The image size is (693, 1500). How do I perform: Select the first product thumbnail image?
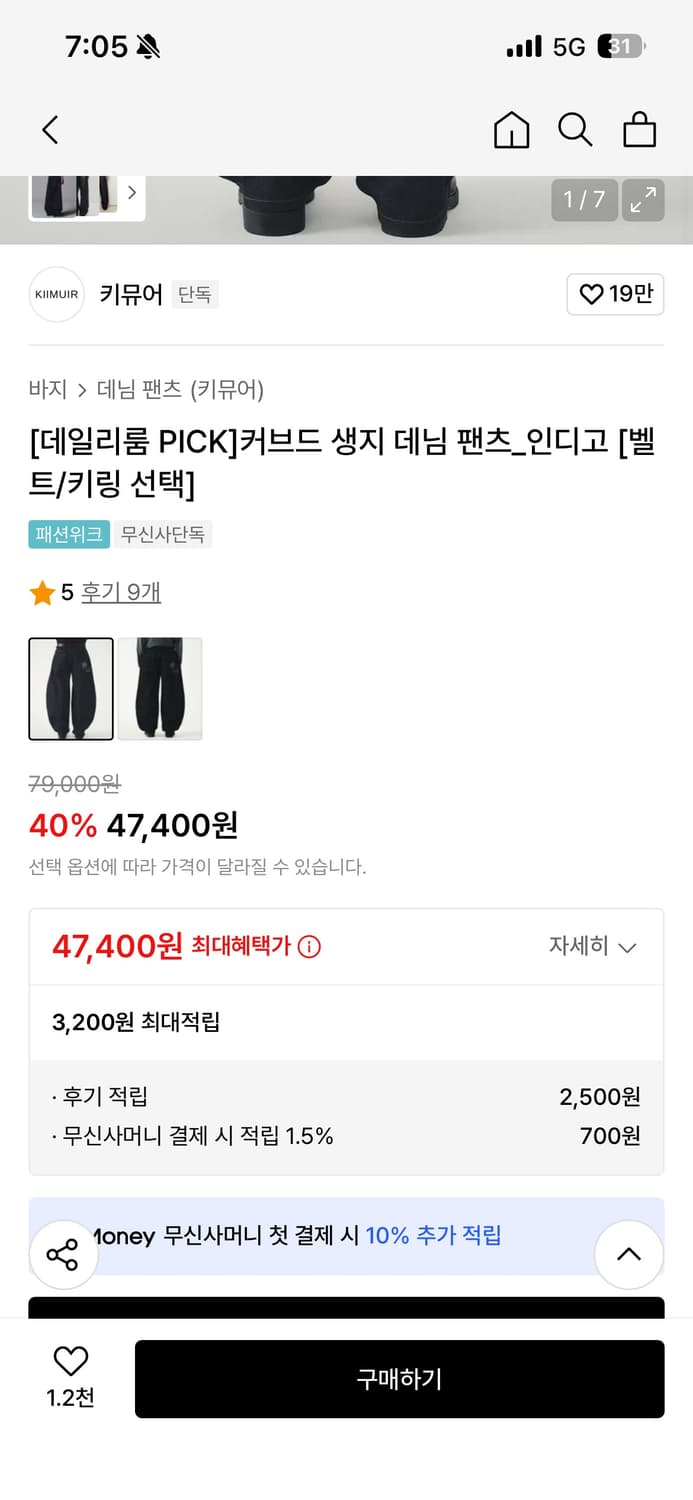pos(71,689)
